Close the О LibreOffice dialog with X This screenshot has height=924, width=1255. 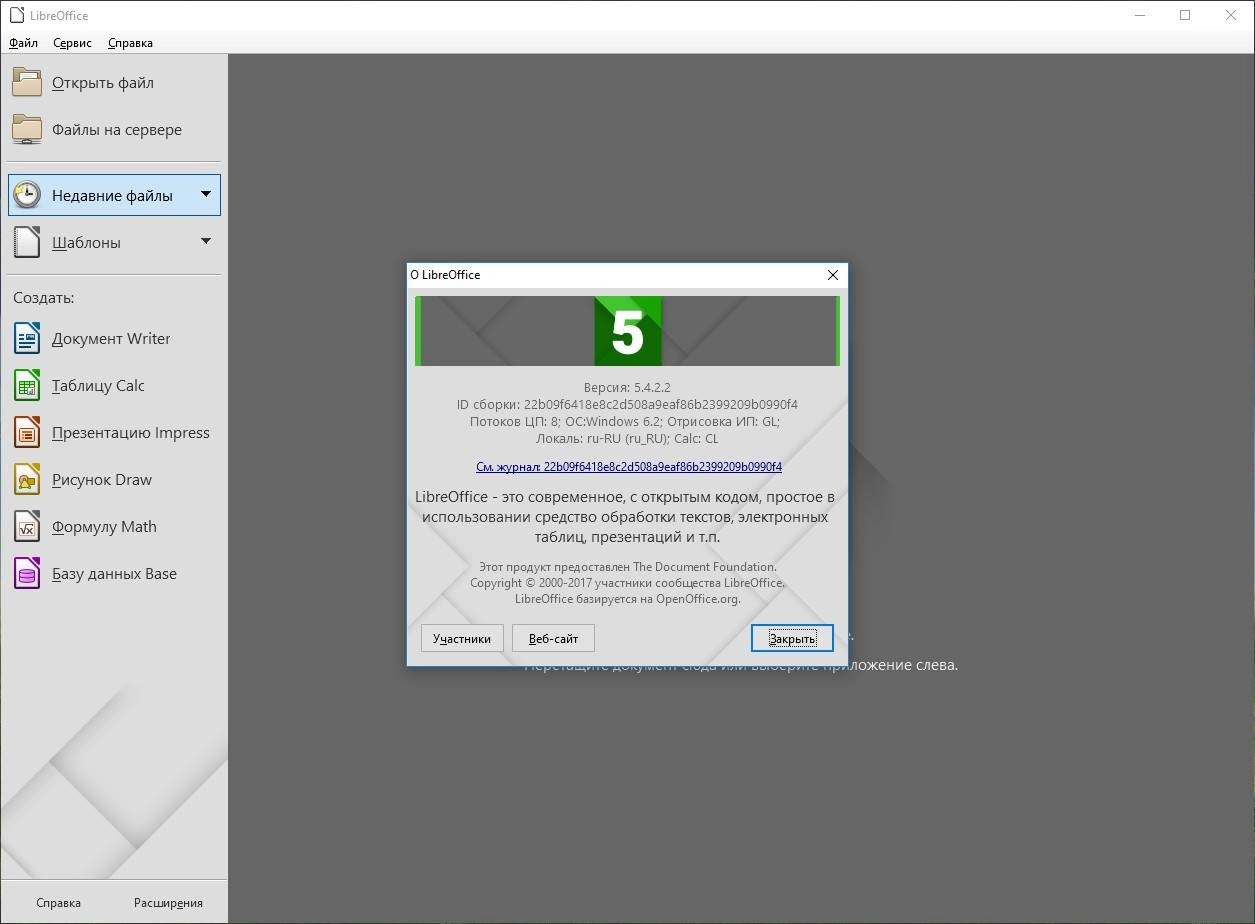[832, 274]
